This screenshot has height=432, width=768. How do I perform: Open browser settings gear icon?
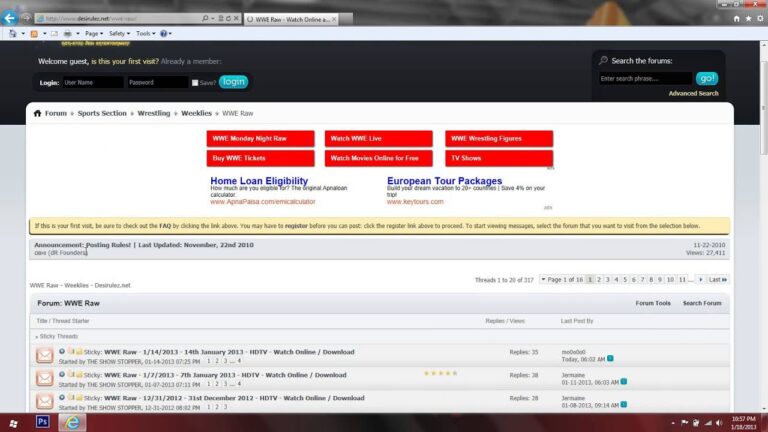(760, 18)
